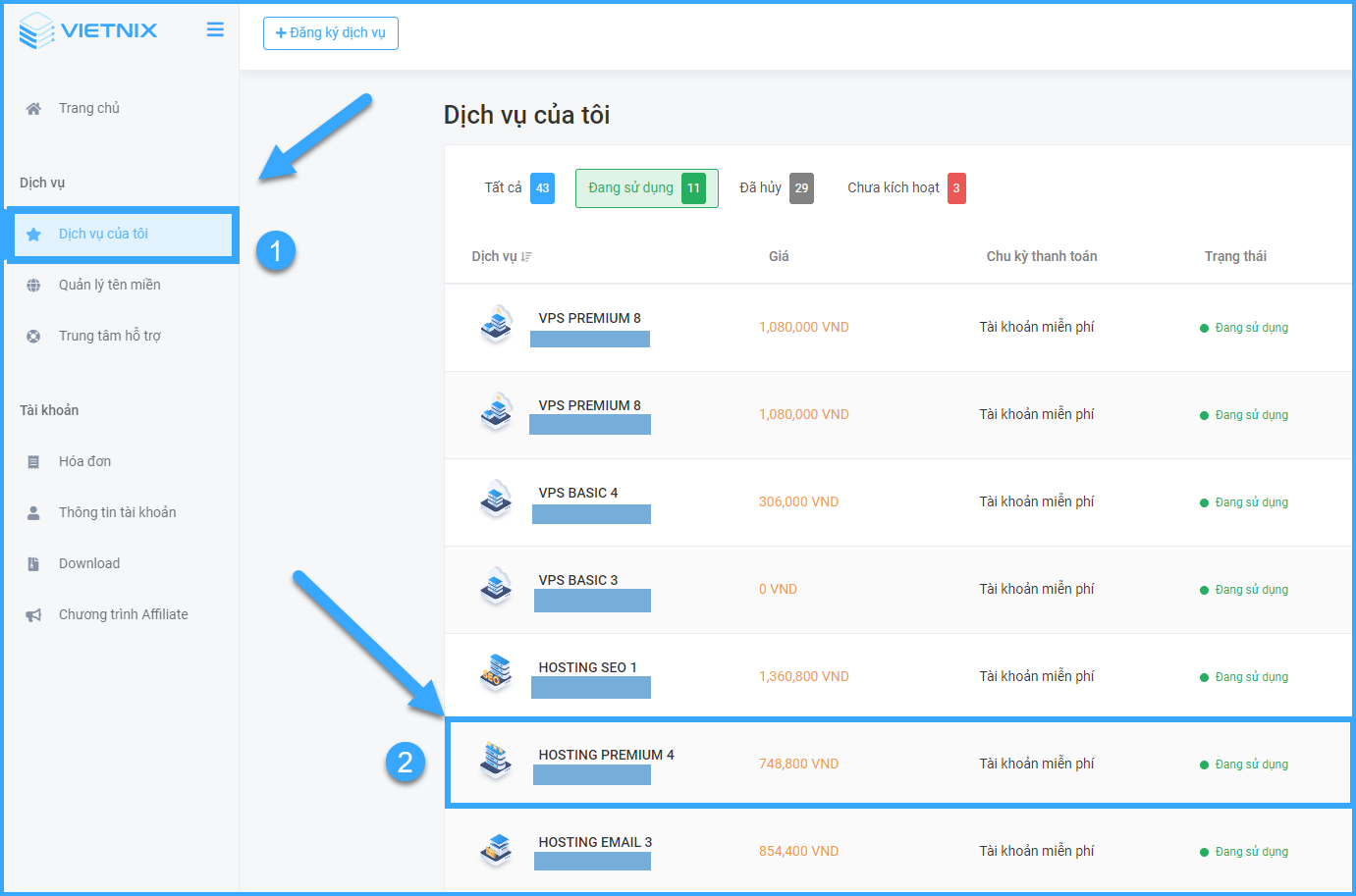Click the VPS BASIC 3 server icon
This screenshot has width=1356, height=896.
[497, 587]
